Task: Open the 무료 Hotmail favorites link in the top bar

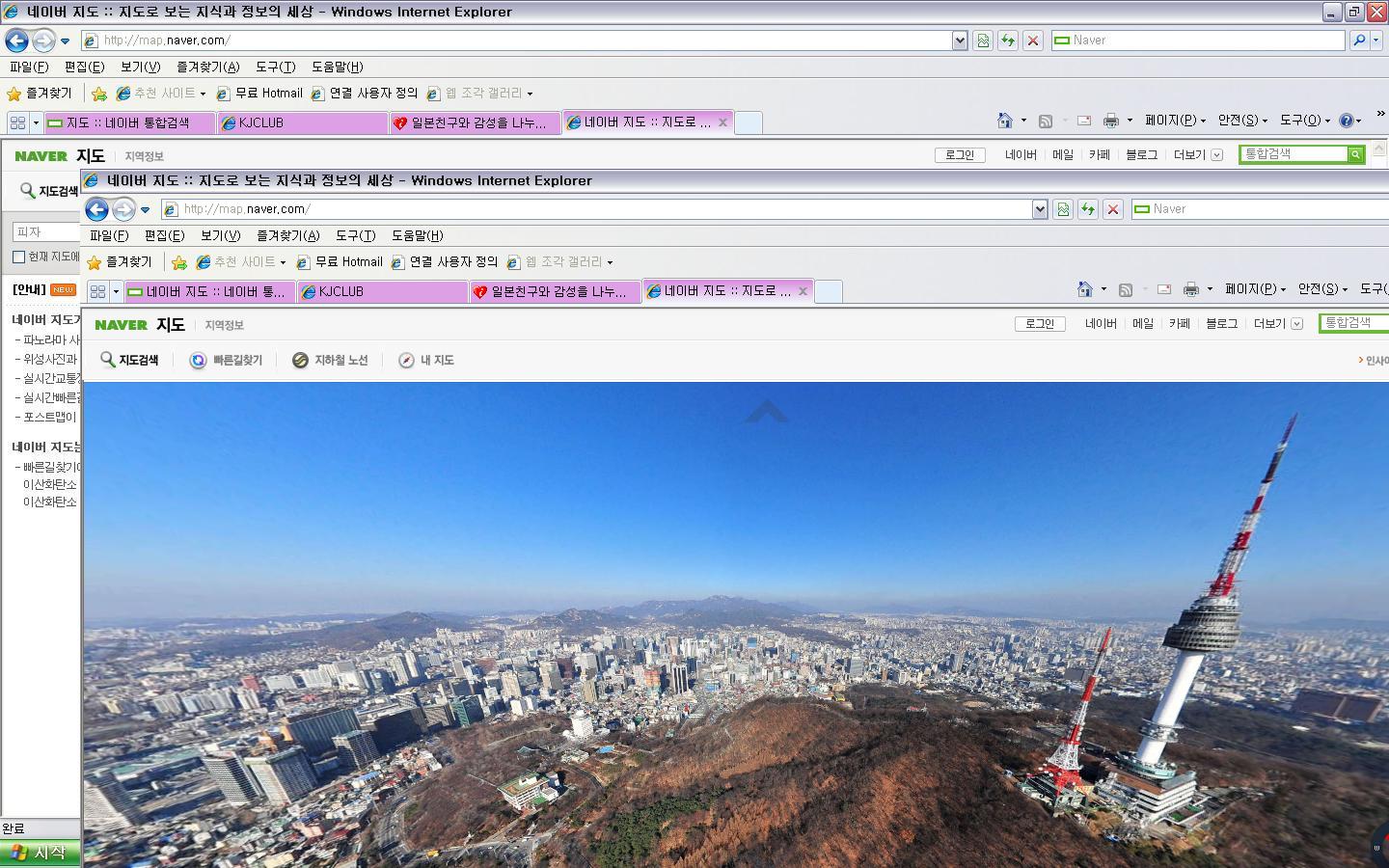Action: click(x=259, y=94)
